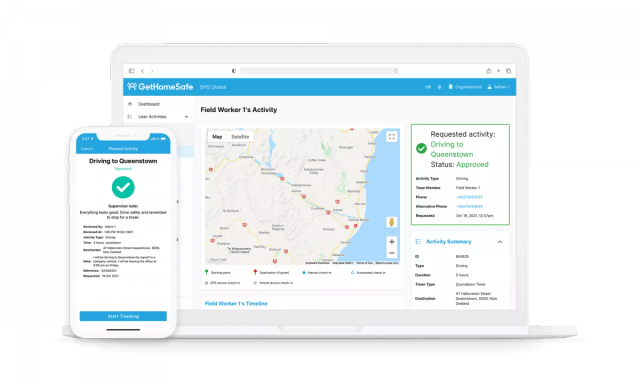This screenshot has height=384, width=640.
Task: Tap the Planned Activity title on the phone
Action: tap(123, 149)
